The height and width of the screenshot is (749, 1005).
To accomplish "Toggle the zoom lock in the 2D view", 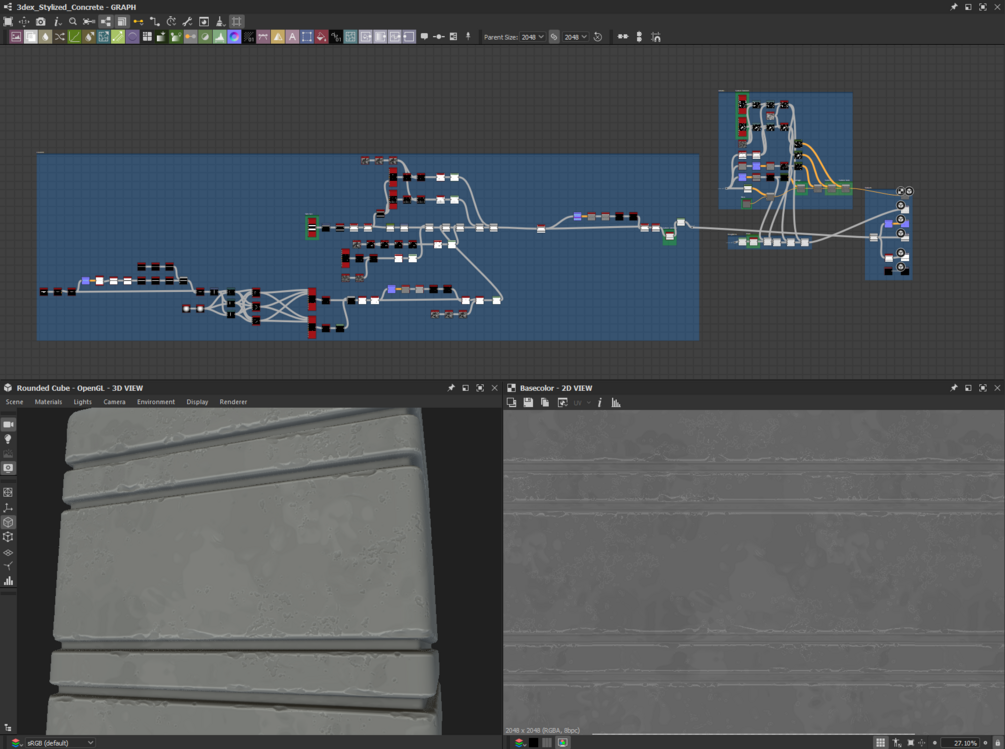I will (997, 743).
